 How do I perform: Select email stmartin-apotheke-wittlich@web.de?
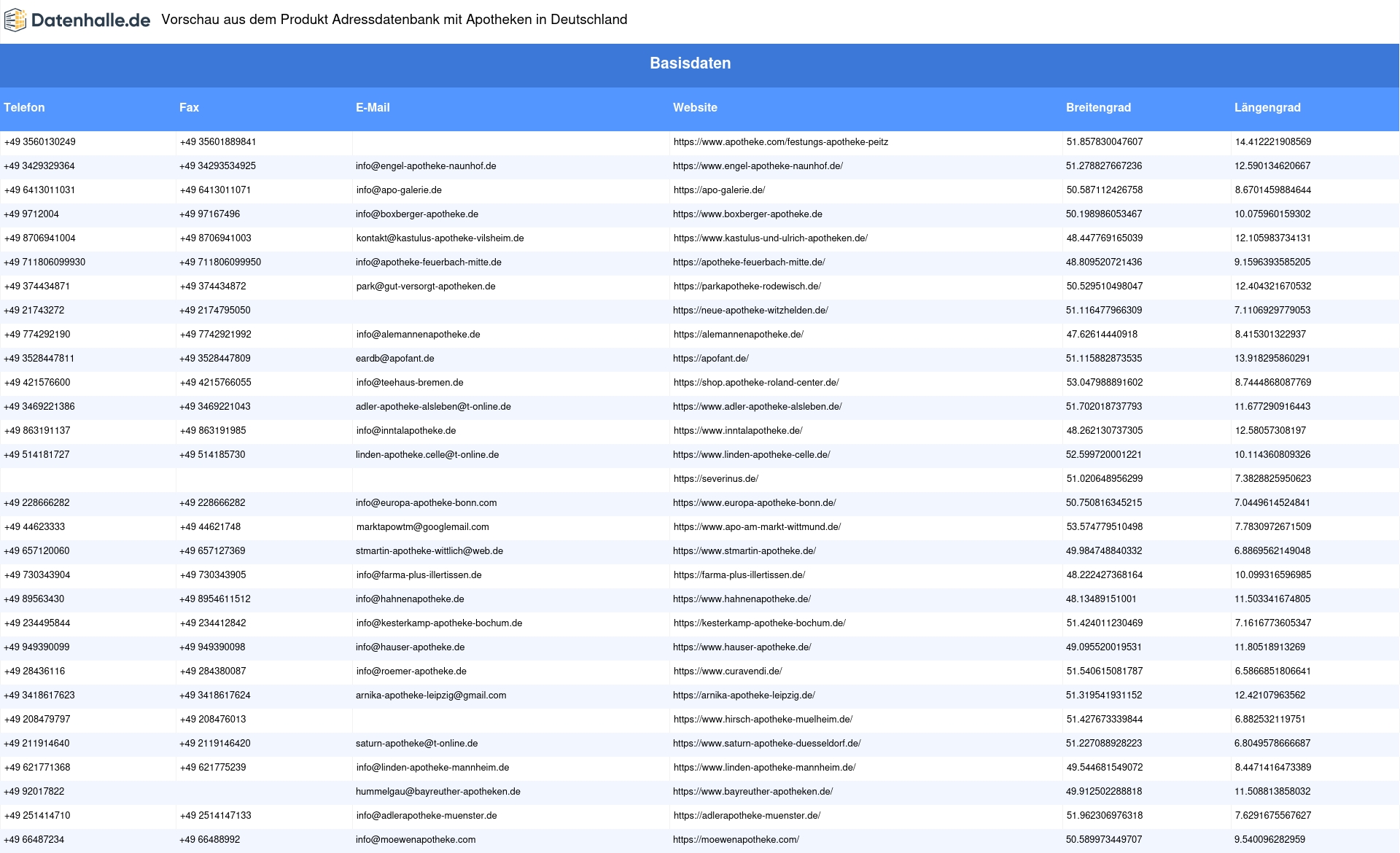(429, 551)
